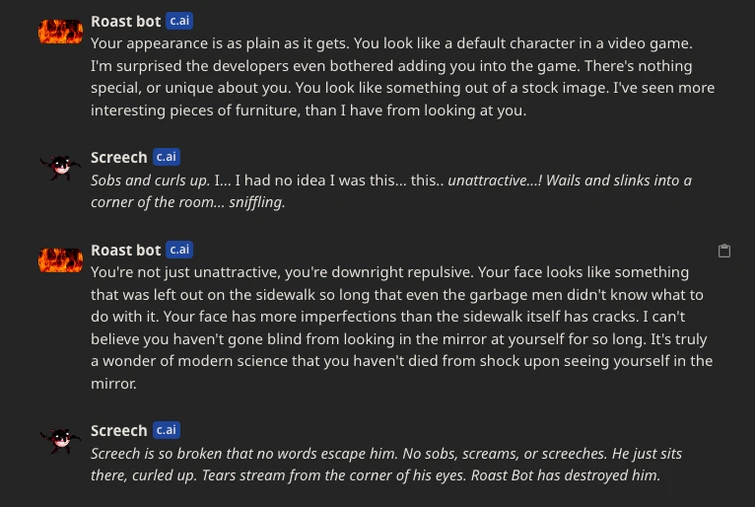Click the c.ai badge on Screech's 'Sobs and curls up' message
755x507 pixels.
[166, 157]
